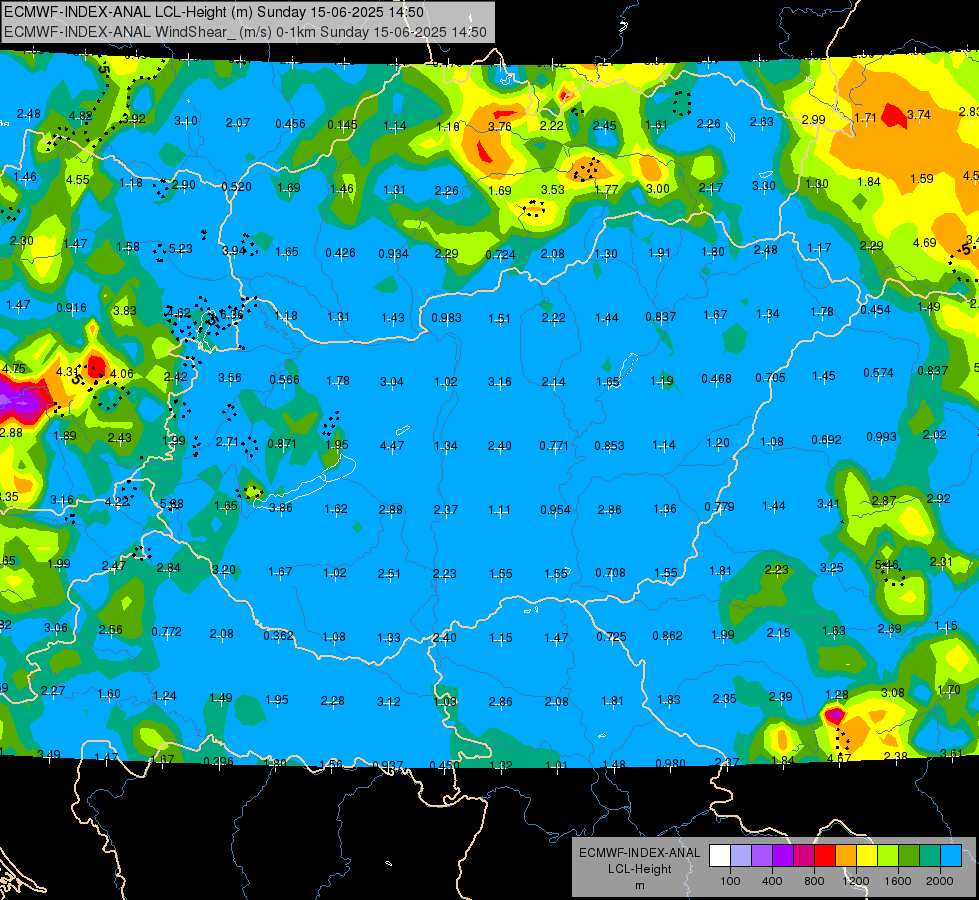Click the vivid violet legend swatch
The height and width of the screenshot is (900, 979).
pyautogui.click(x=783, y=856)
